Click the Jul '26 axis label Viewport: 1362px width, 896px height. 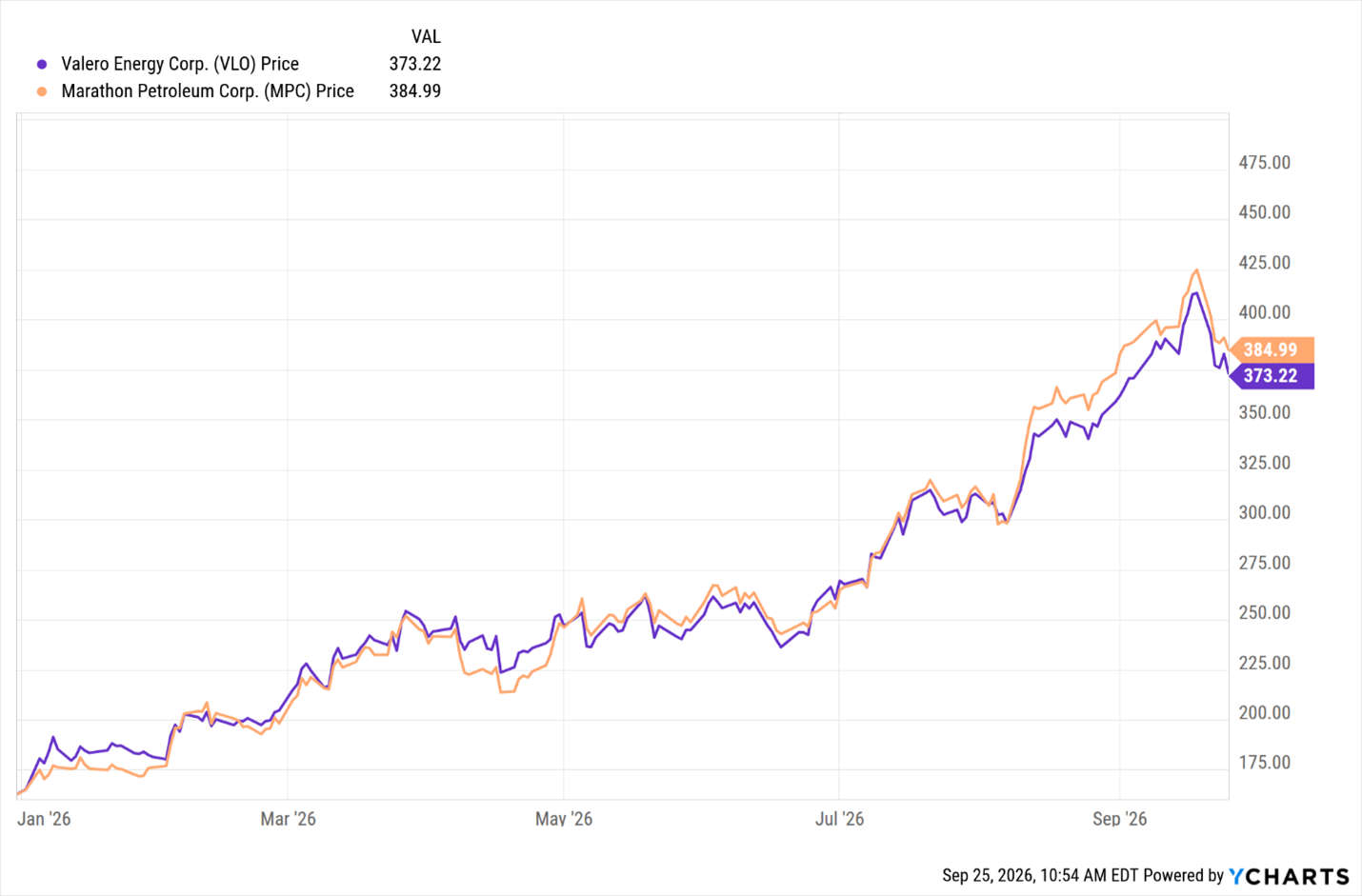[839, 819]
